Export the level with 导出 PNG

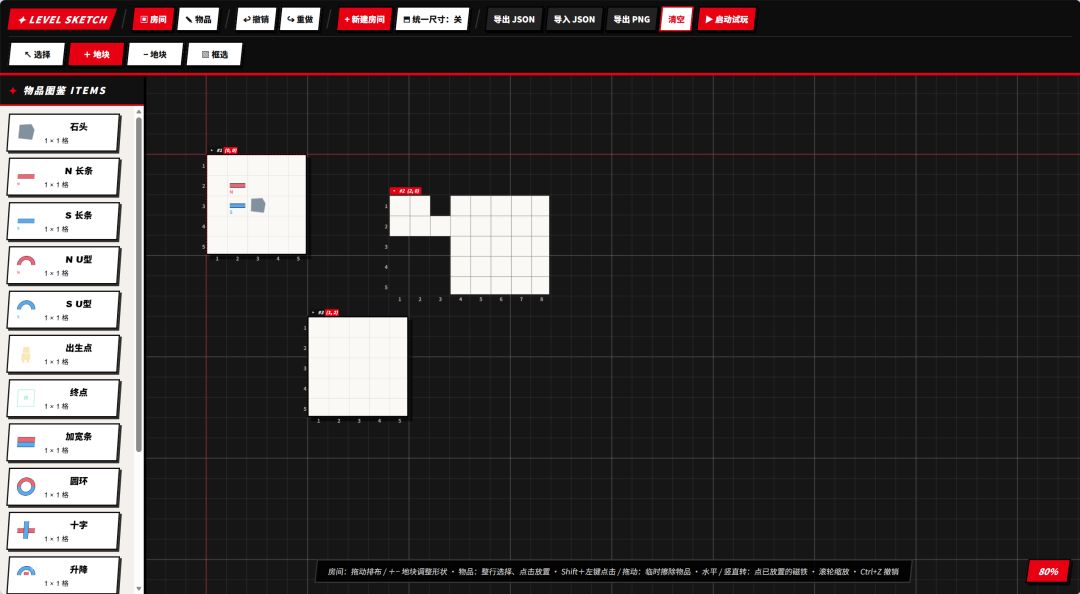pos(632,19)
